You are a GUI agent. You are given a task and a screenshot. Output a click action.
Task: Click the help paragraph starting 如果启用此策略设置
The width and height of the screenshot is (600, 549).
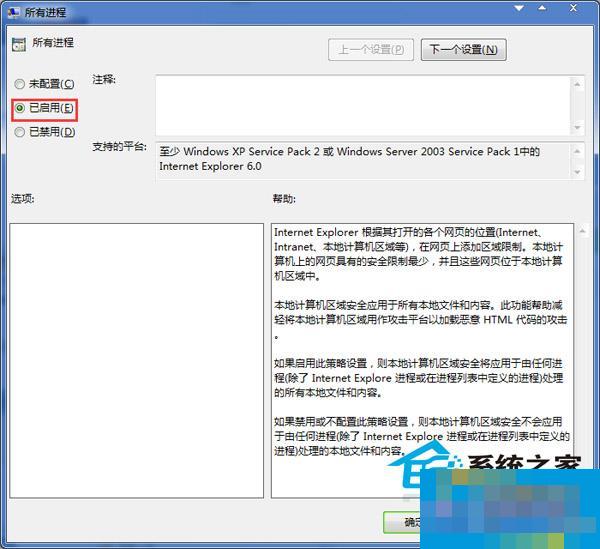point(419,378)
